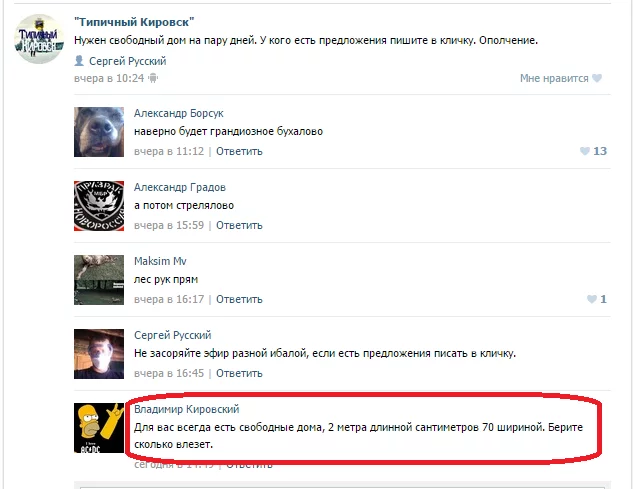Reply to the comment at 16:17
This screenshot has width=633, height=489.
pyautogui.click(x=239, y=299)
